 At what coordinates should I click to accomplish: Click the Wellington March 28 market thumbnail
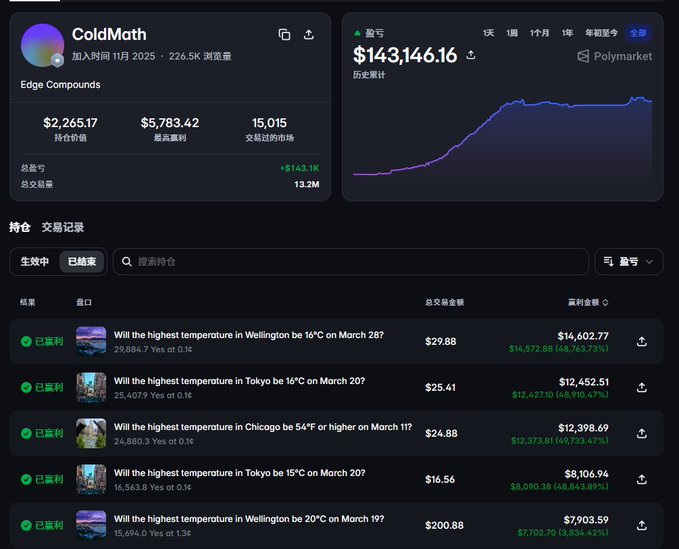[x=91, y=341]
